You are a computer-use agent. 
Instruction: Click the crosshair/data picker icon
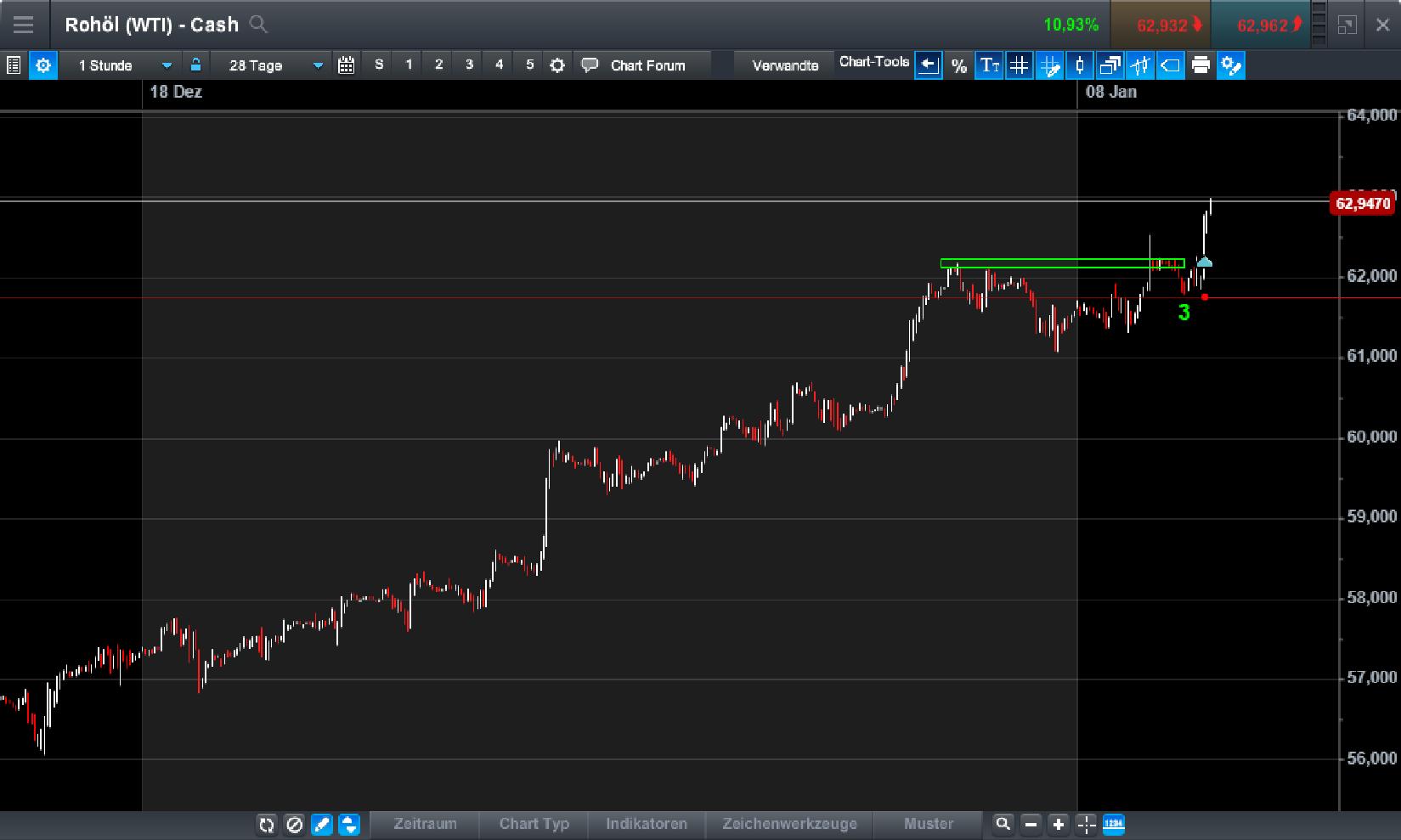point(1141,65)
